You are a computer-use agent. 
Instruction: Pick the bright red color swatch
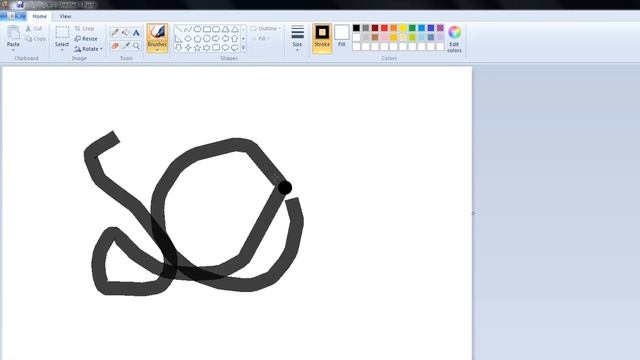pos(384,28)
